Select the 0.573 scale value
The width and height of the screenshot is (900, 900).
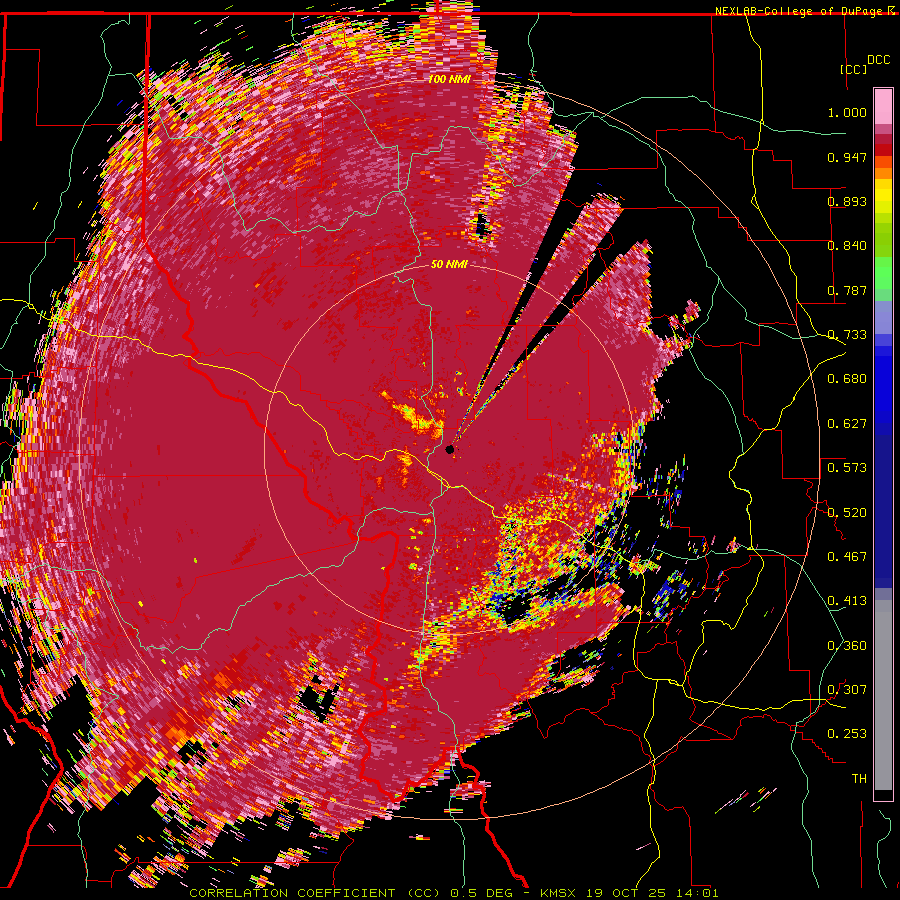[847, 468]
